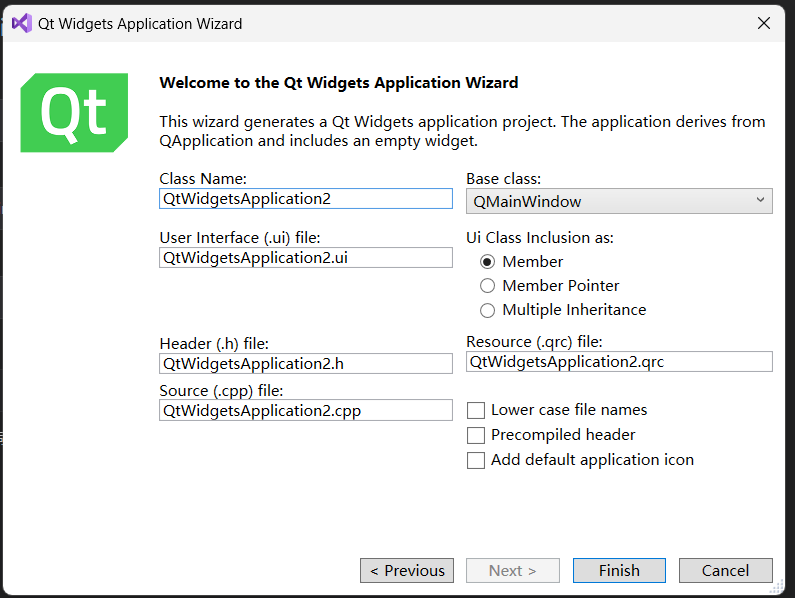
Task: Cancel the wizard dialog
Action: click(x=726, y=571)
